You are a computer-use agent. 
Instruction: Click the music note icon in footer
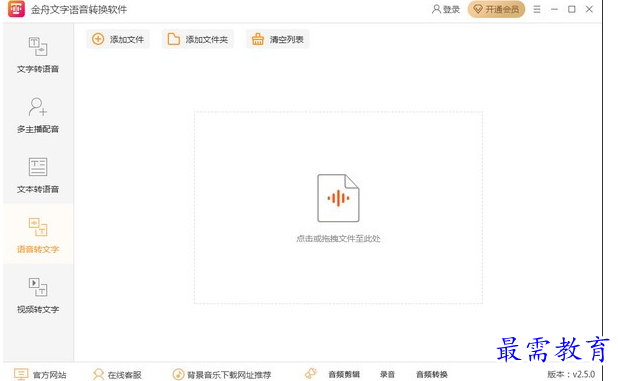(178, 374)
